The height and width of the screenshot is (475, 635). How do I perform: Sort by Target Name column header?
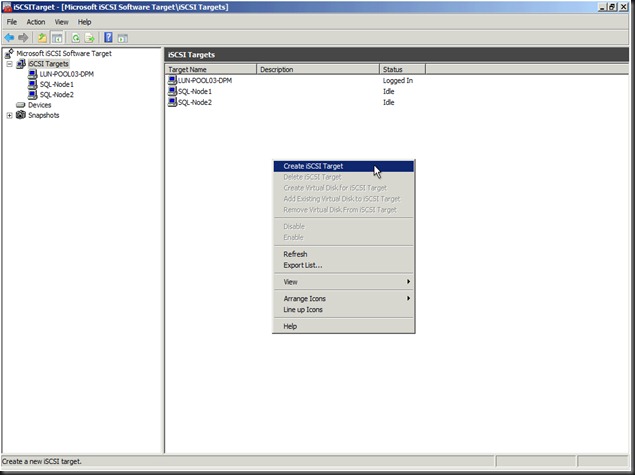click(211, 69)
